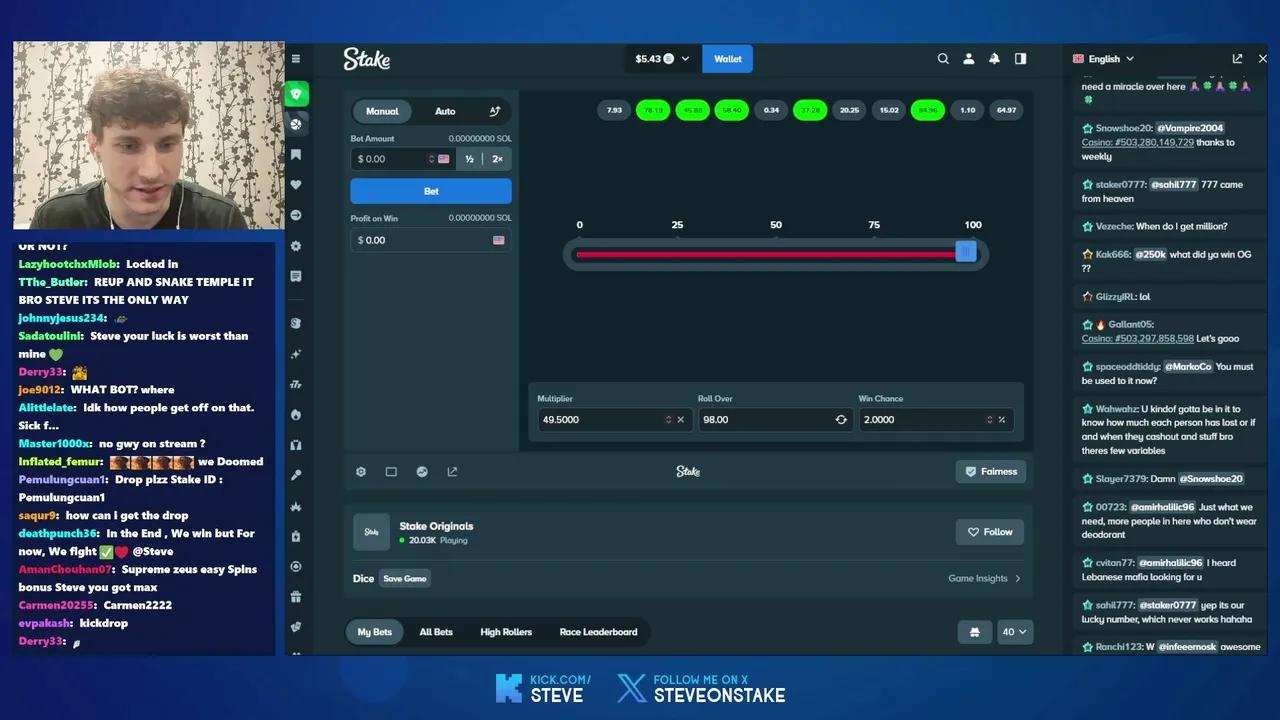Click the Win Chance stepper arrows
1280x720 pixels.
click(989, 420)
